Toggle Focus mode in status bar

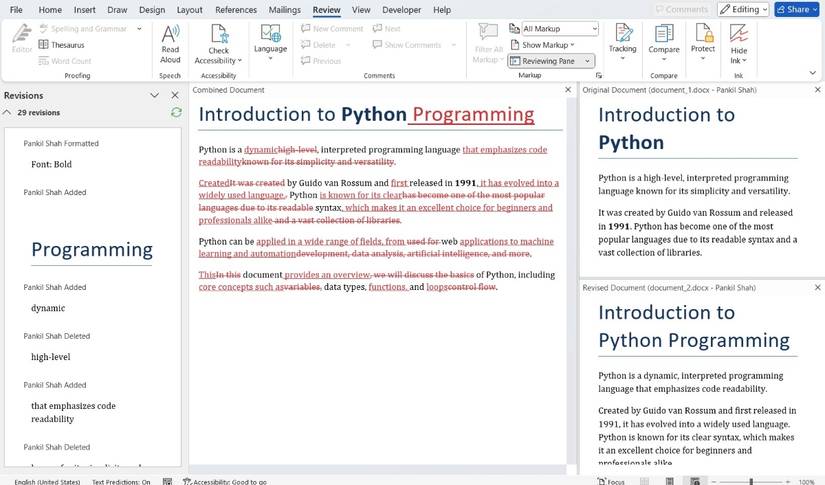(x=611, y=481)
